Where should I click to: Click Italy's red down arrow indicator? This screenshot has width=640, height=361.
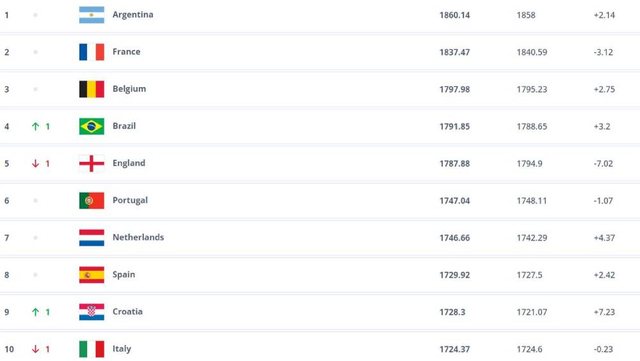(x=36, y=349)
